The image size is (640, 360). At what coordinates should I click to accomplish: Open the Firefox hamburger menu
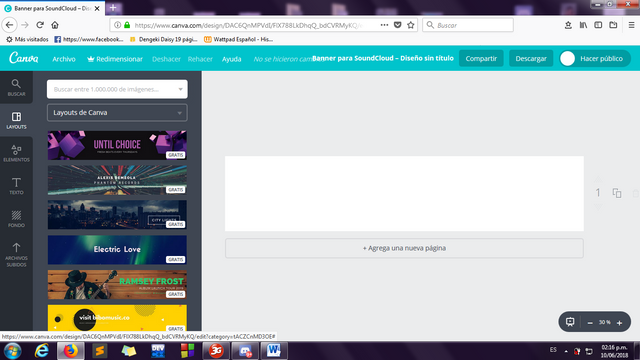pyautogui.click(x=631, y=25)
